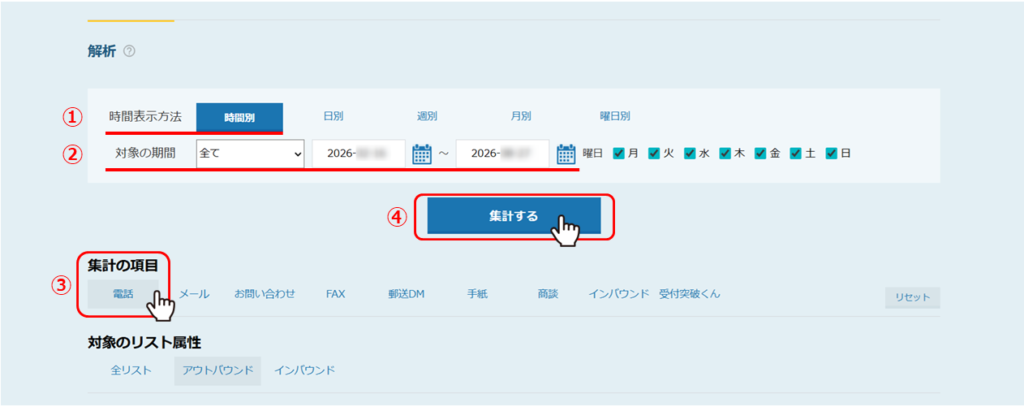Click the リセット button
Image resolution: width=1024 pixels, height=407 pixels.
point(911,297)
